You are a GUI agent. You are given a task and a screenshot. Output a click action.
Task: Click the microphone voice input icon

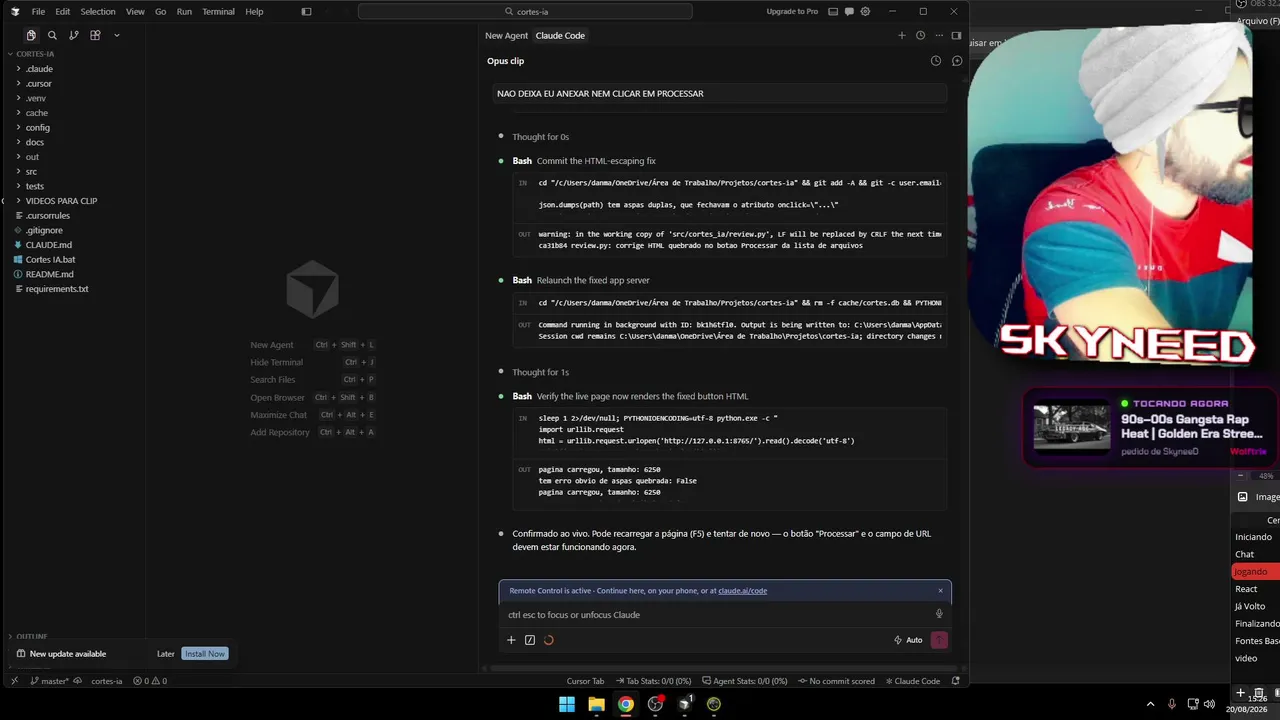coord(939,614)
